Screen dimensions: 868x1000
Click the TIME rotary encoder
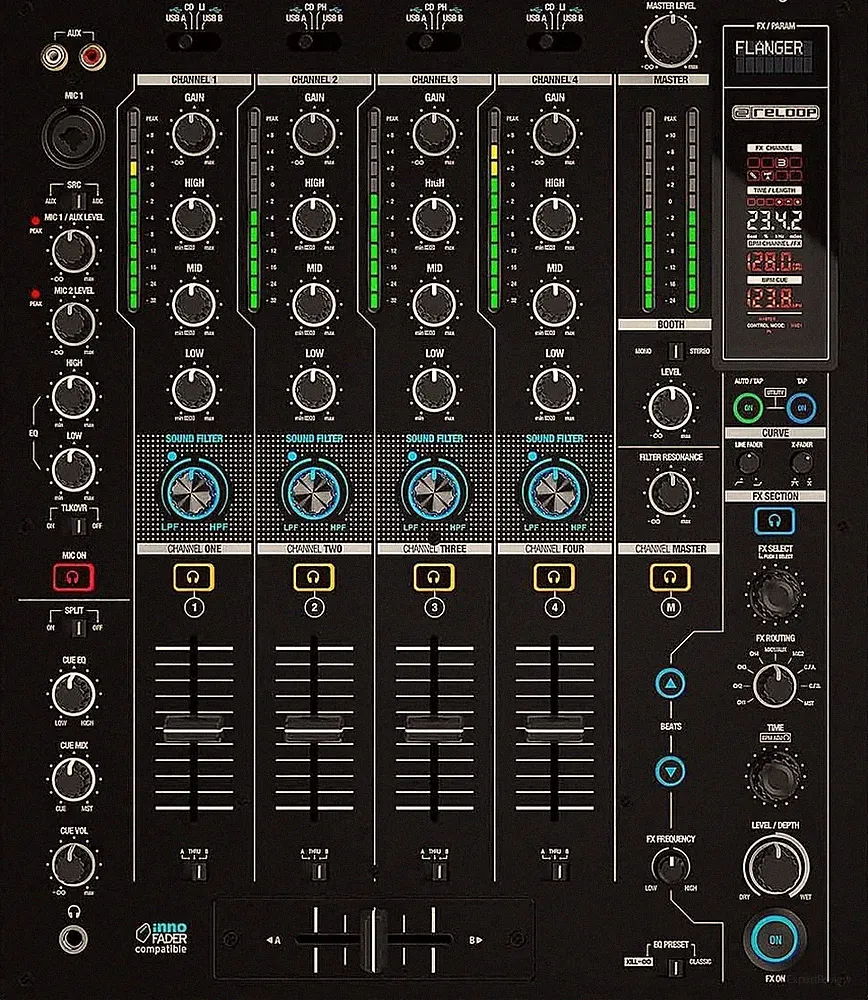coord(775,776)
